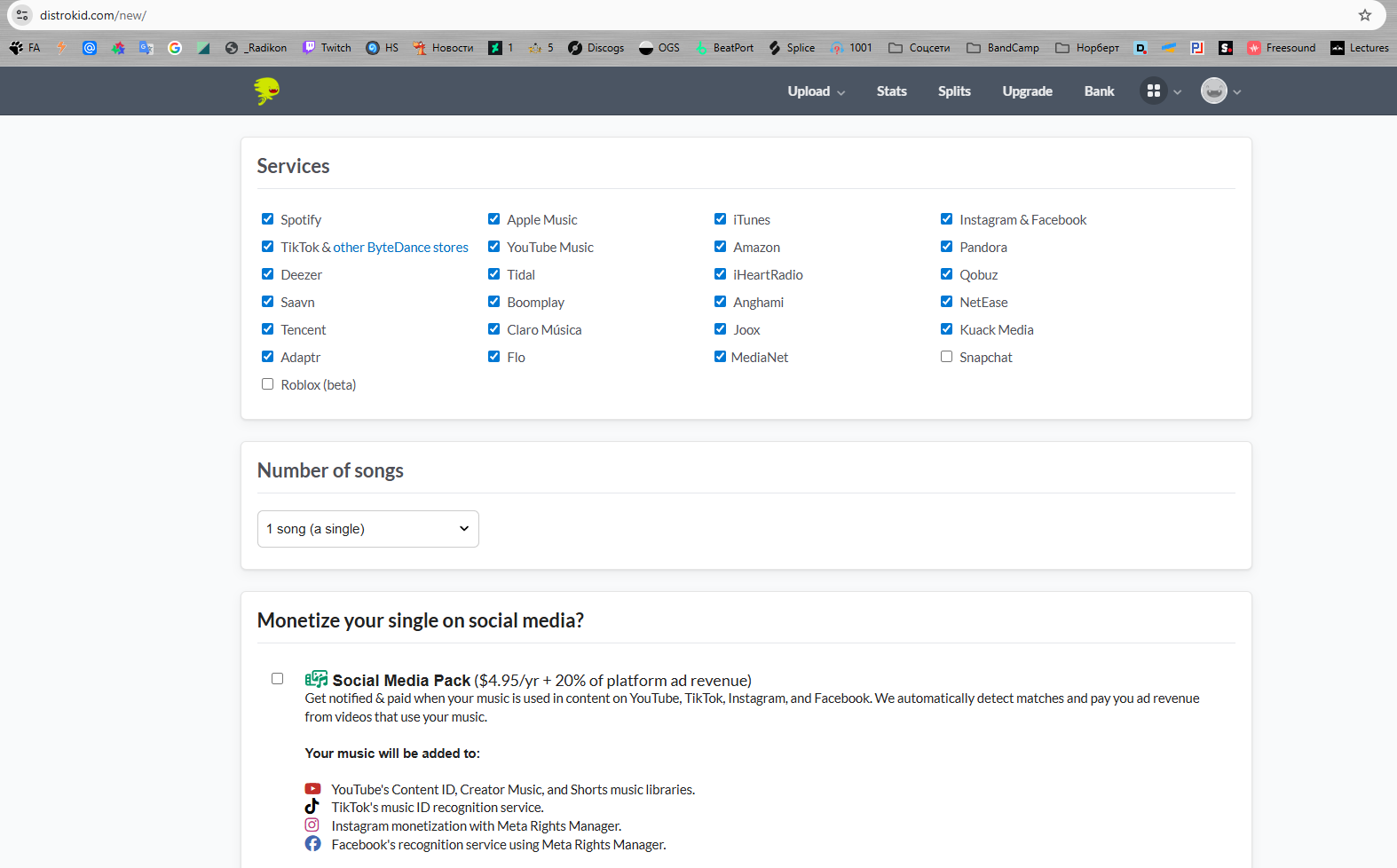
Task: Open the orange lightning bolt bookmark
Action: pyautogui.click(x=61, y=48)
